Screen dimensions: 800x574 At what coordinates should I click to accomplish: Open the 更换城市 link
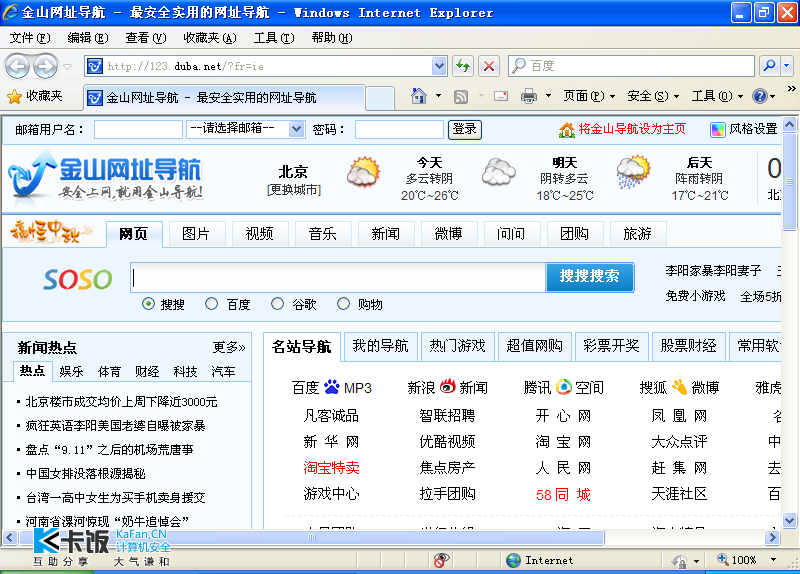[293, 190]
